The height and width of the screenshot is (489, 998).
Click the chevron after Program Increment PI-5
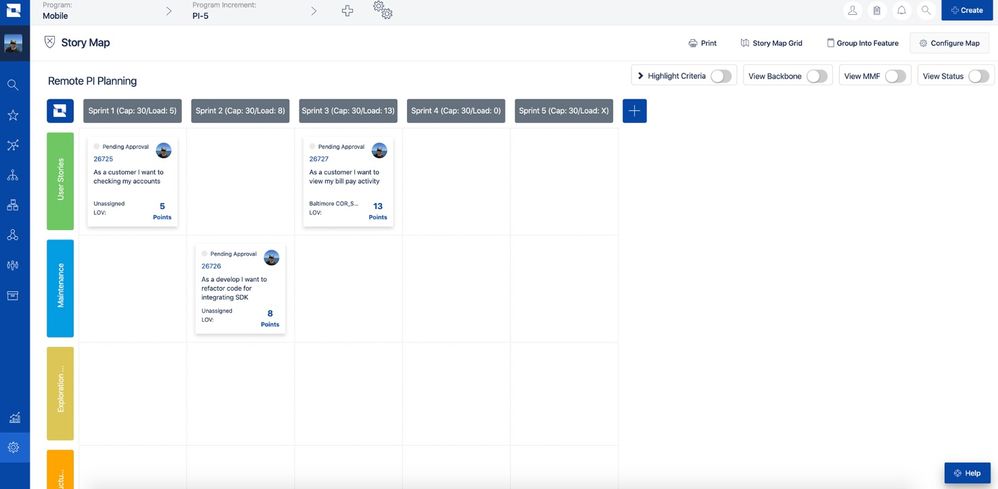point(314,11)
